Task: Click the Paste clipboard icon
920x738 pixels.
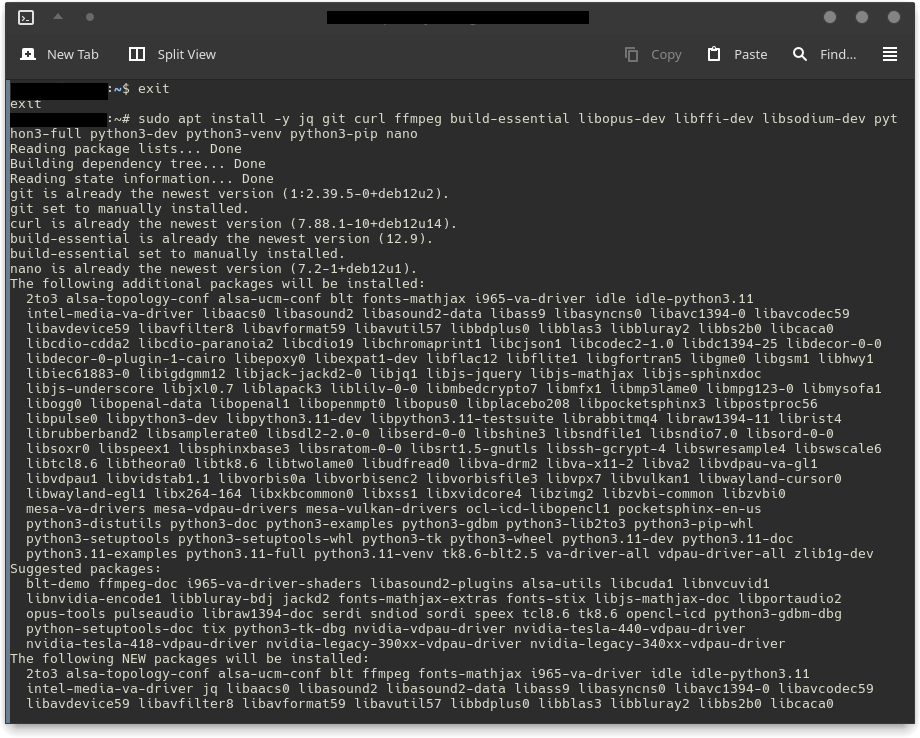Action: click(714, 54)
